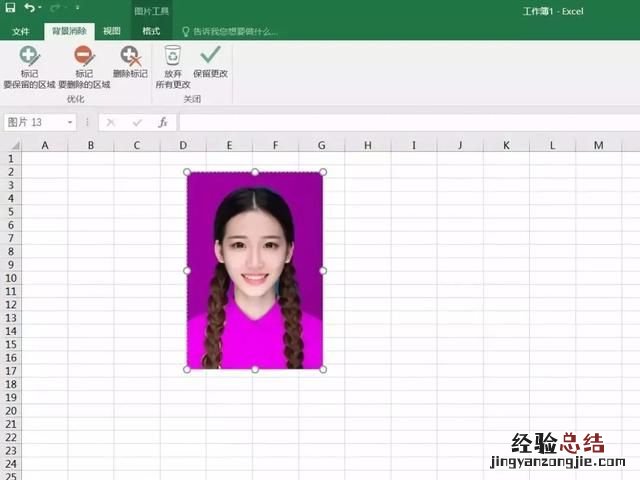Click the formula bar input area
The image size is (640, 480).
tap(400, 122)
